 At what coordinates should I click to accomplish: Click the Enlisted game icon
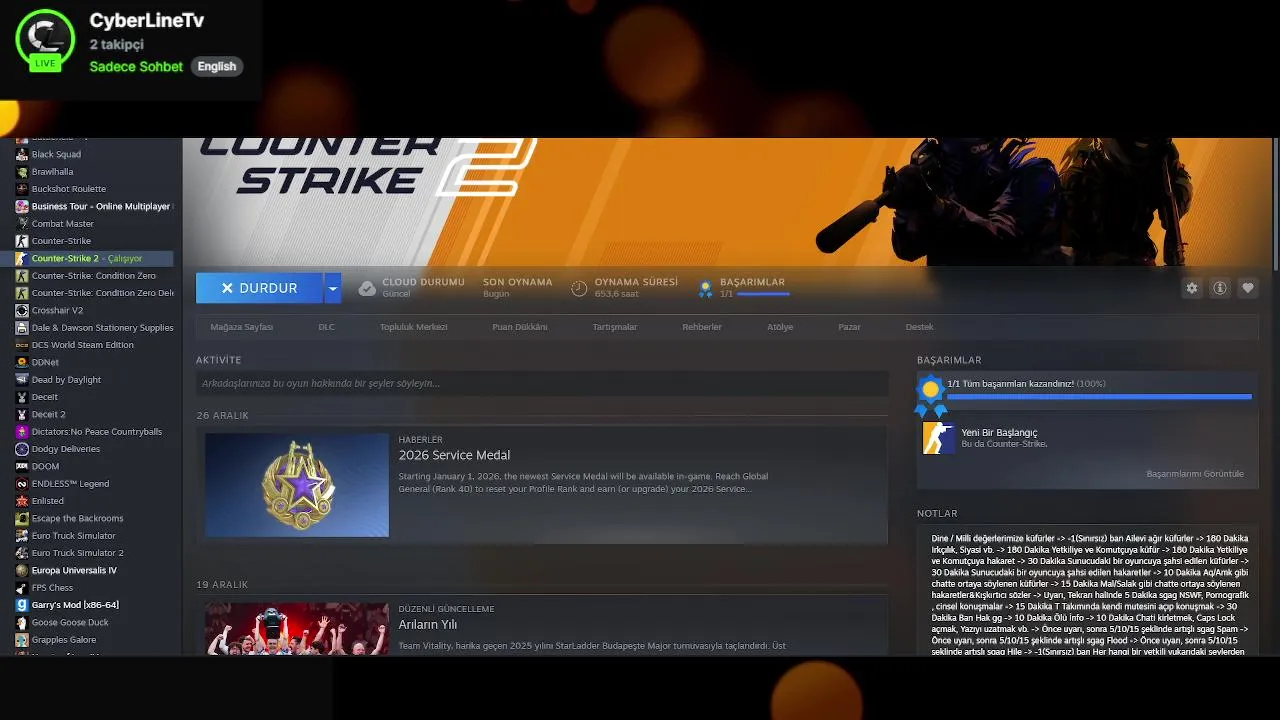pos(22,501)
